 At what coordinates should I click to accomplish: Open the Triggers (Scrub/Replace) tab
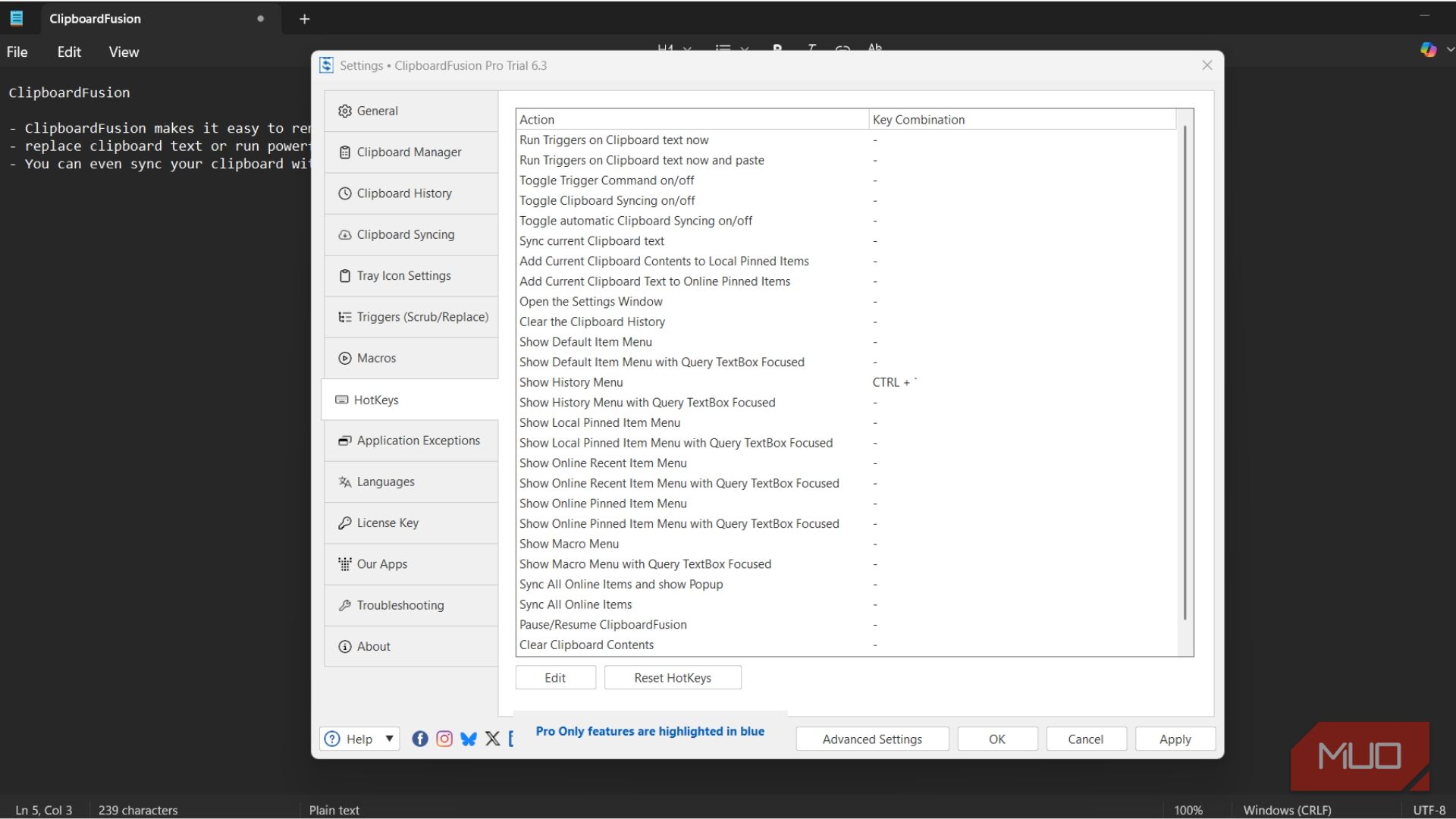click(411, 317)
